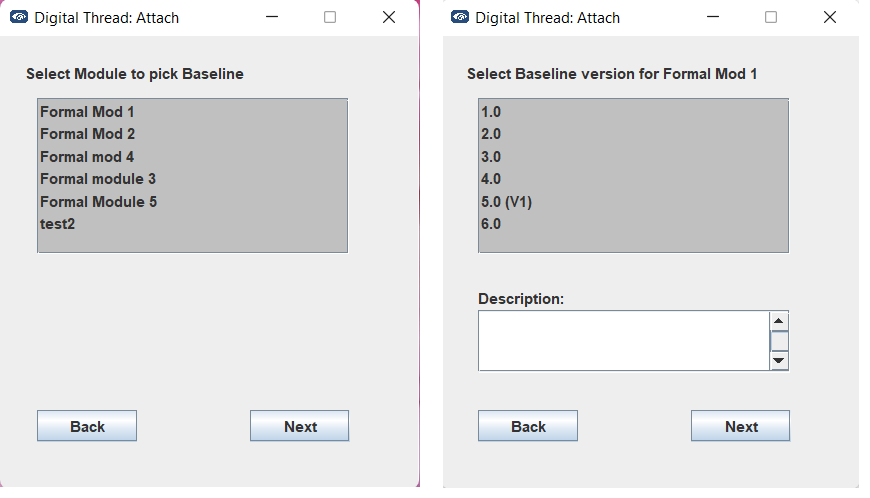Click Next in the Select Baseline version dialog
870x498 pixels.
tap(740, 426)
